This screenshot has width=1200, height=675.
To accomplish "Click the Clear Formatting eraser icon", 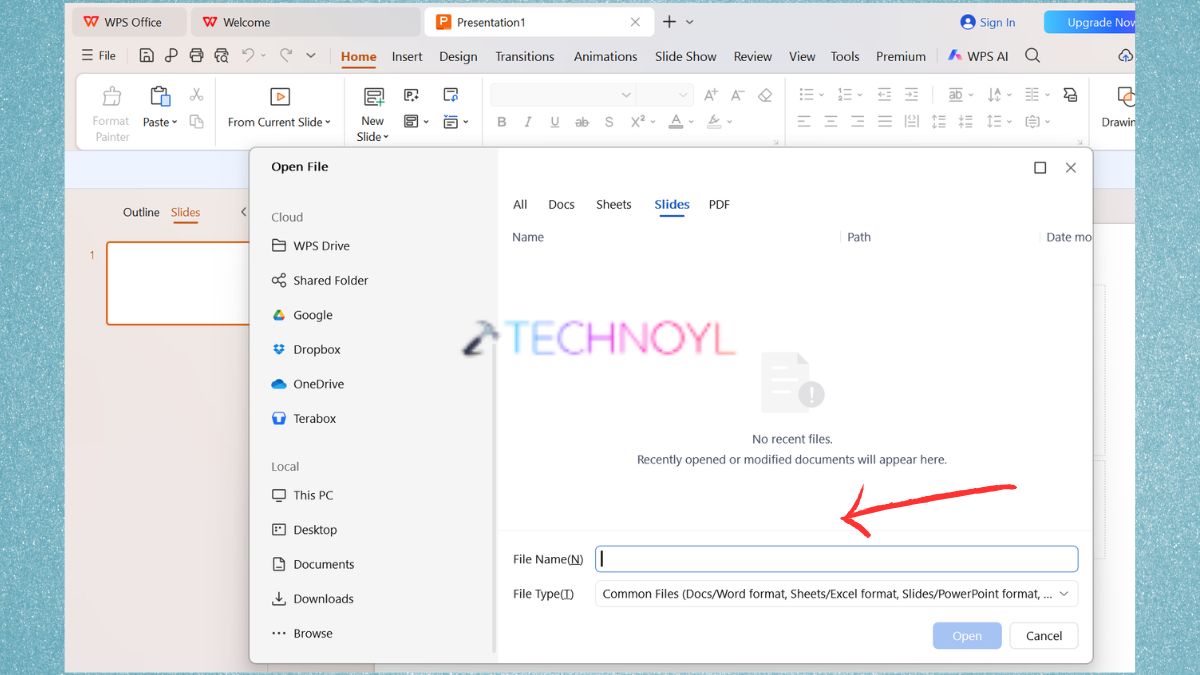I will tap(765, 95).
